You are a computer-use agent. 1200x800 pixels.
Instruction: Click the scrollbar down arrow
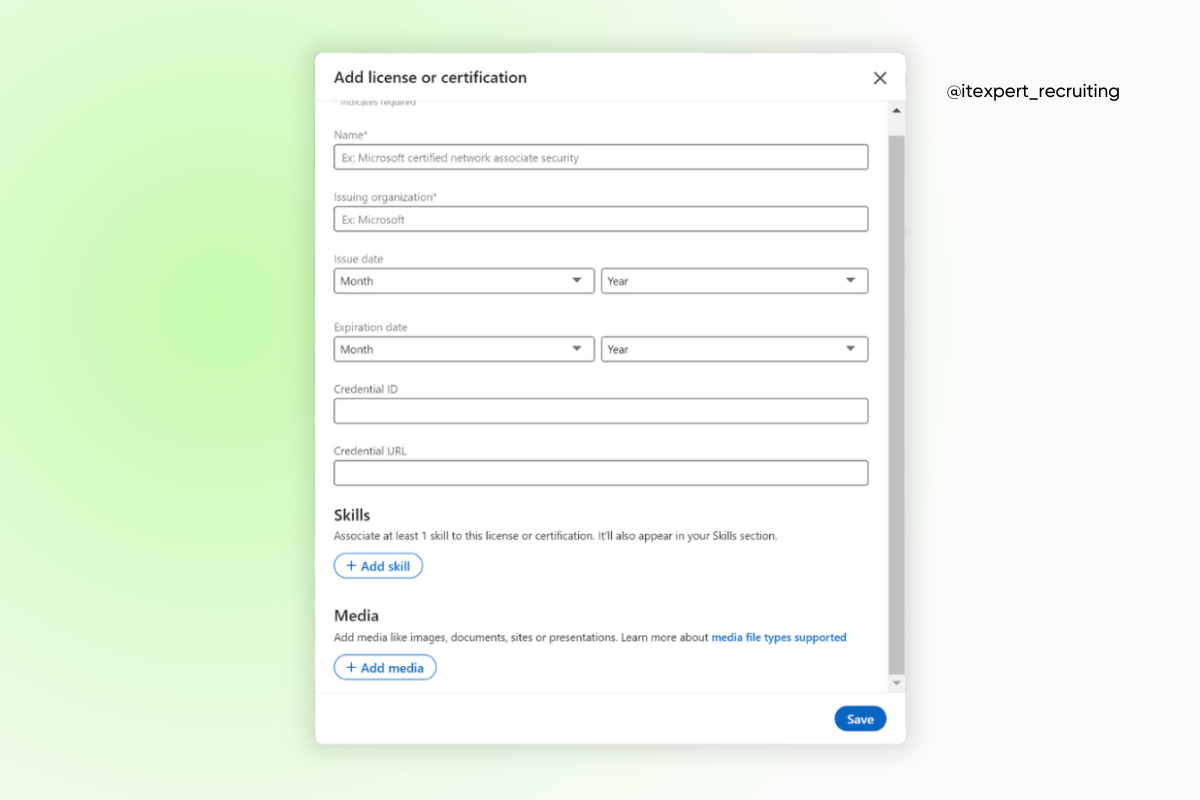point(895,682)
